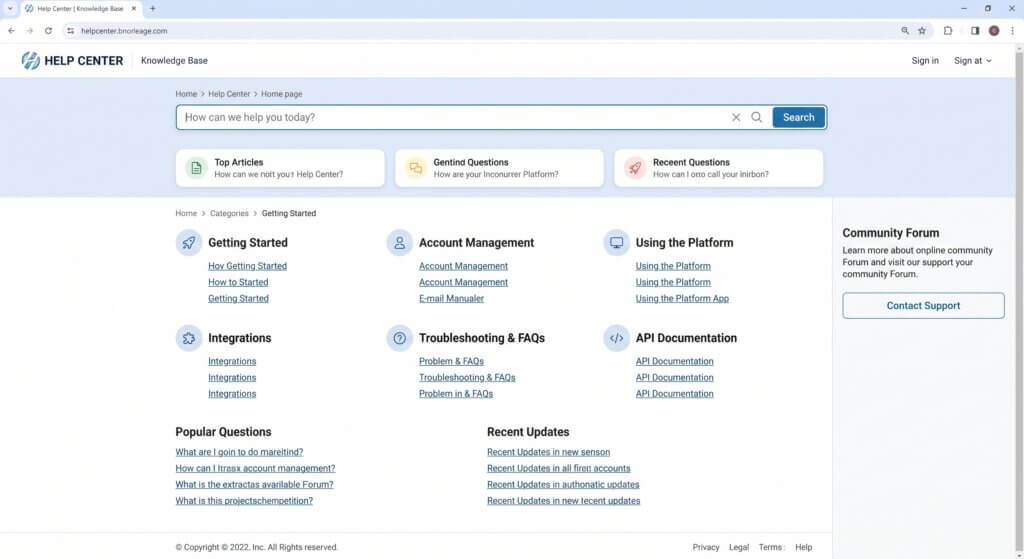
Task: Click the Privacy footer link
Action: 706,548
